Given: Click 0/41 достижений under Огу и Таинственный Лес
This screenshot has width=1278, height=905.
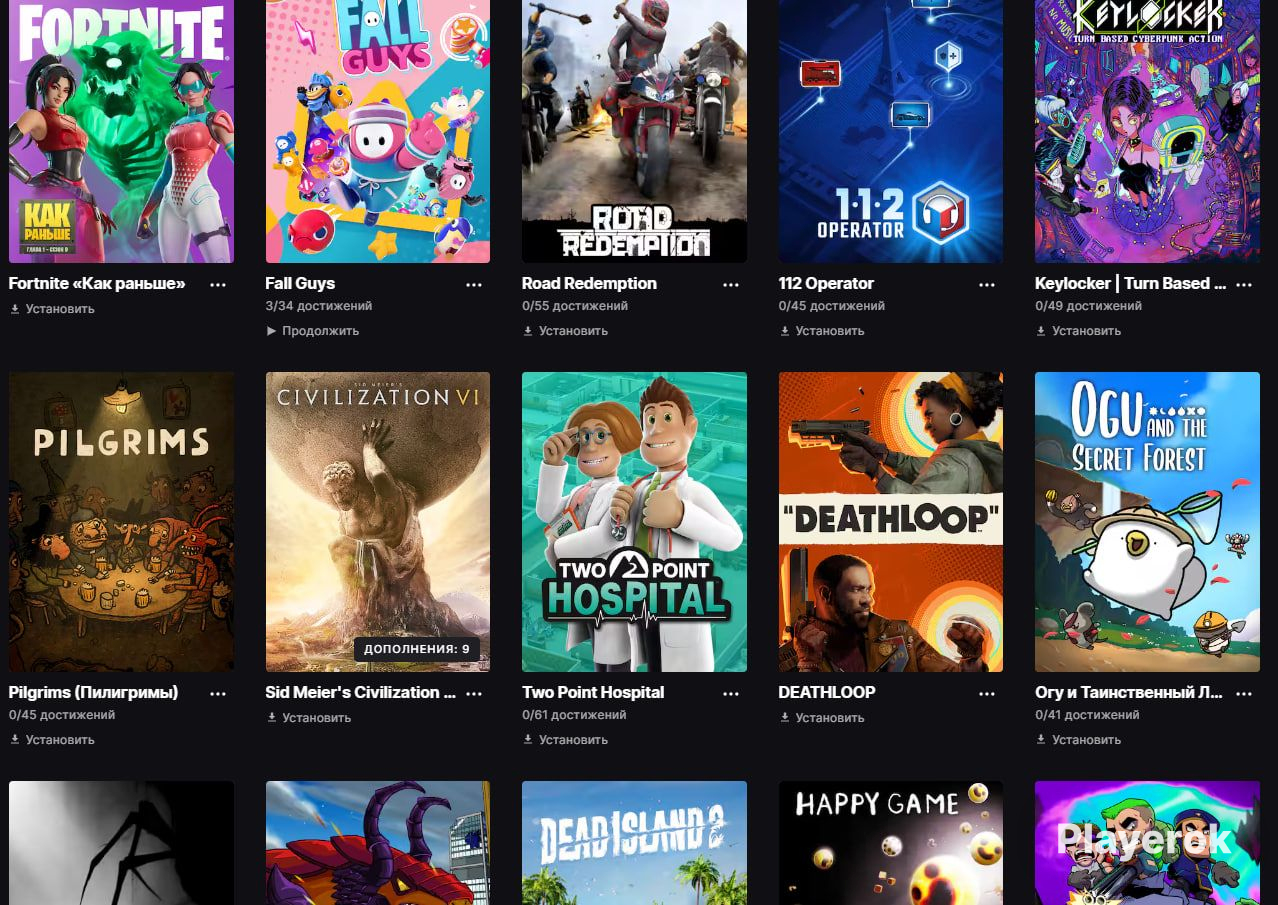Looking at the screenshot, I should 1087,715.
